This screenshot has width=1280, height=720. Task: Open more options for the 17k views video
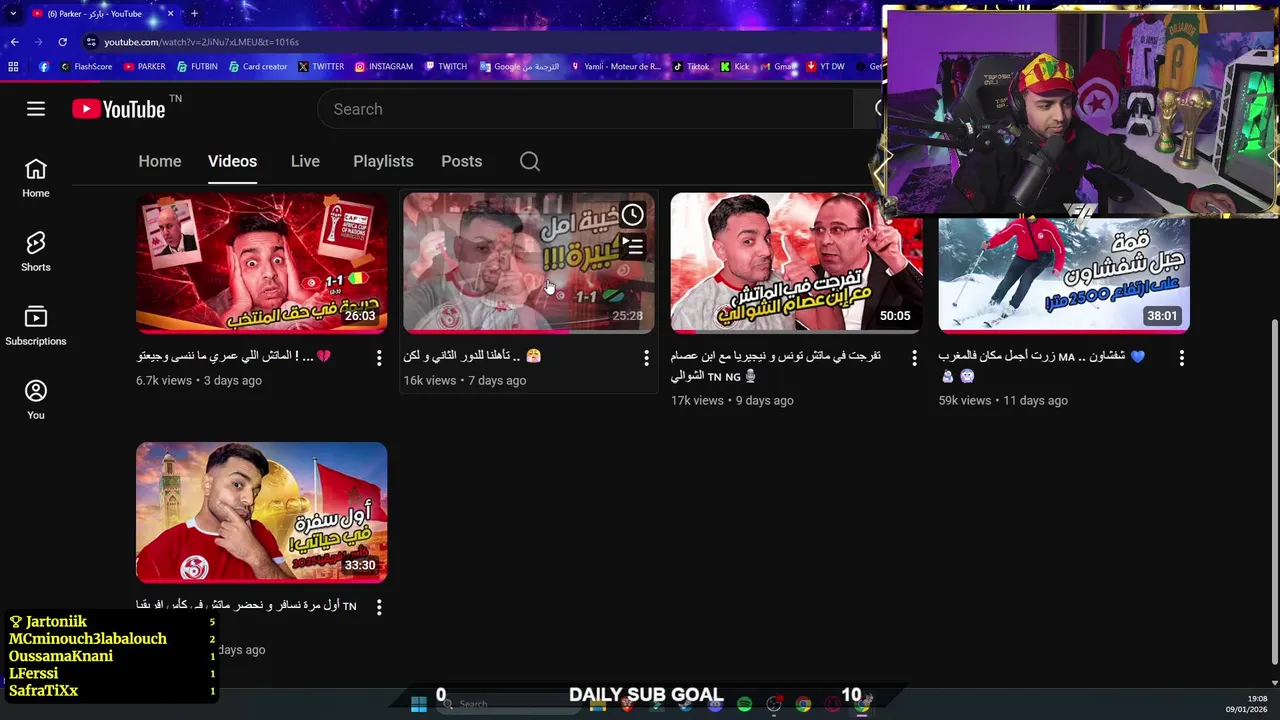[914, 357]
